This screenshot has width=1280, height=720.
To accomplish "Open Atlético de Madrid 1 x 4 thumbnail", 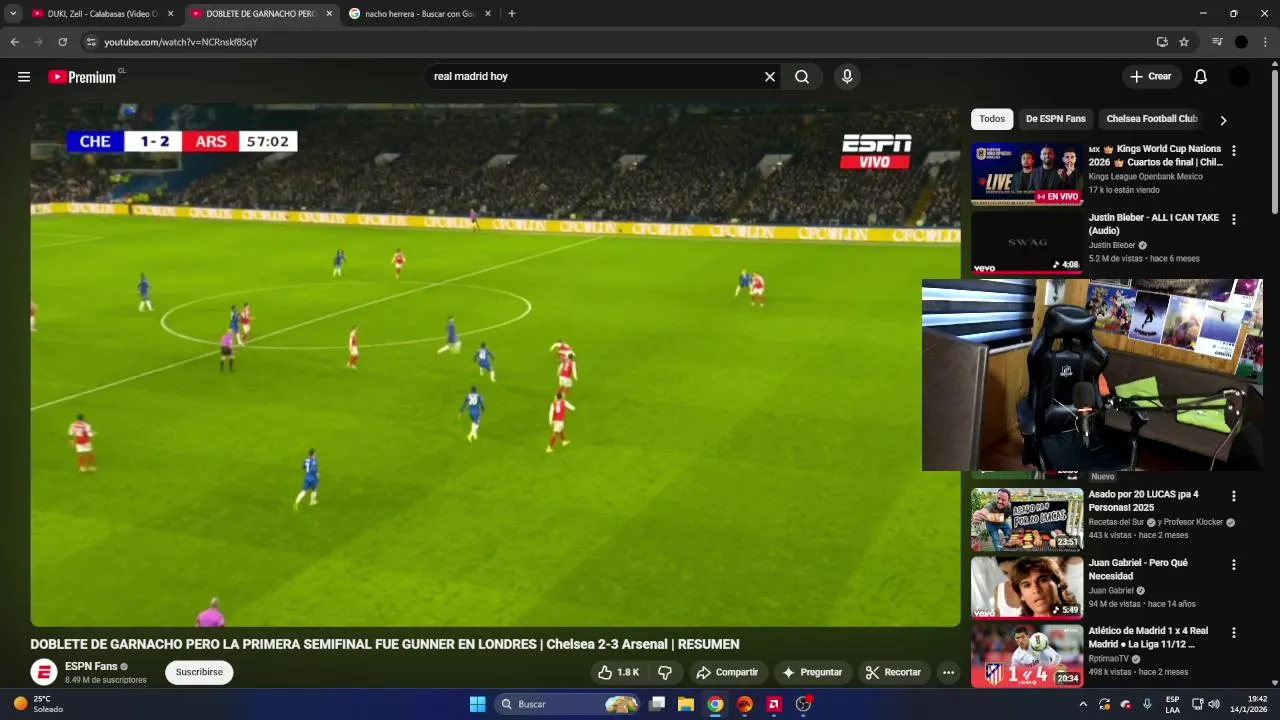I will 1027,656.
